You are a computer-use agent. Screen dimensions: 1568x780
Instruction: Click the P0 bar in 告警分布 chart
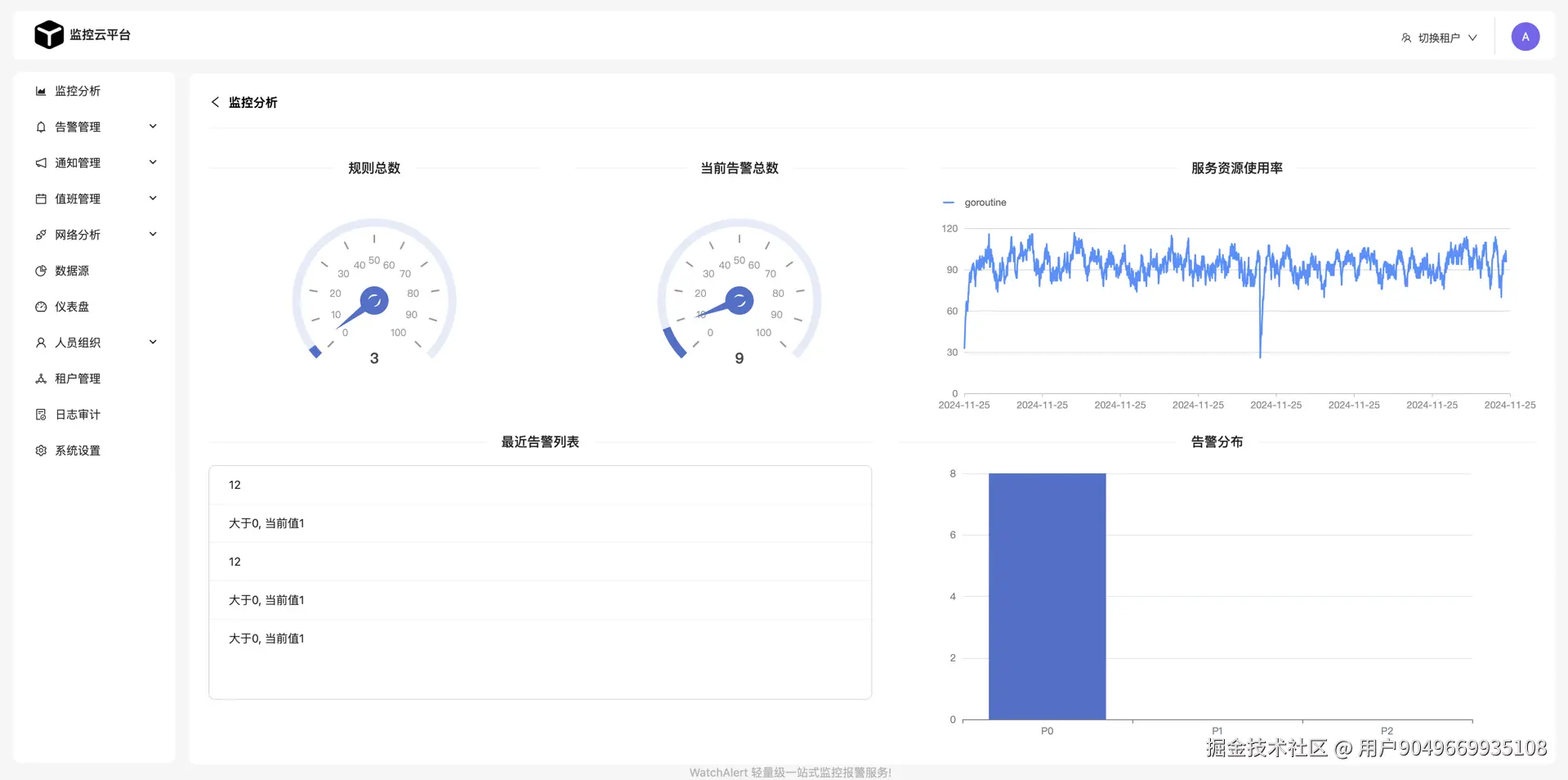(1047, 596)
